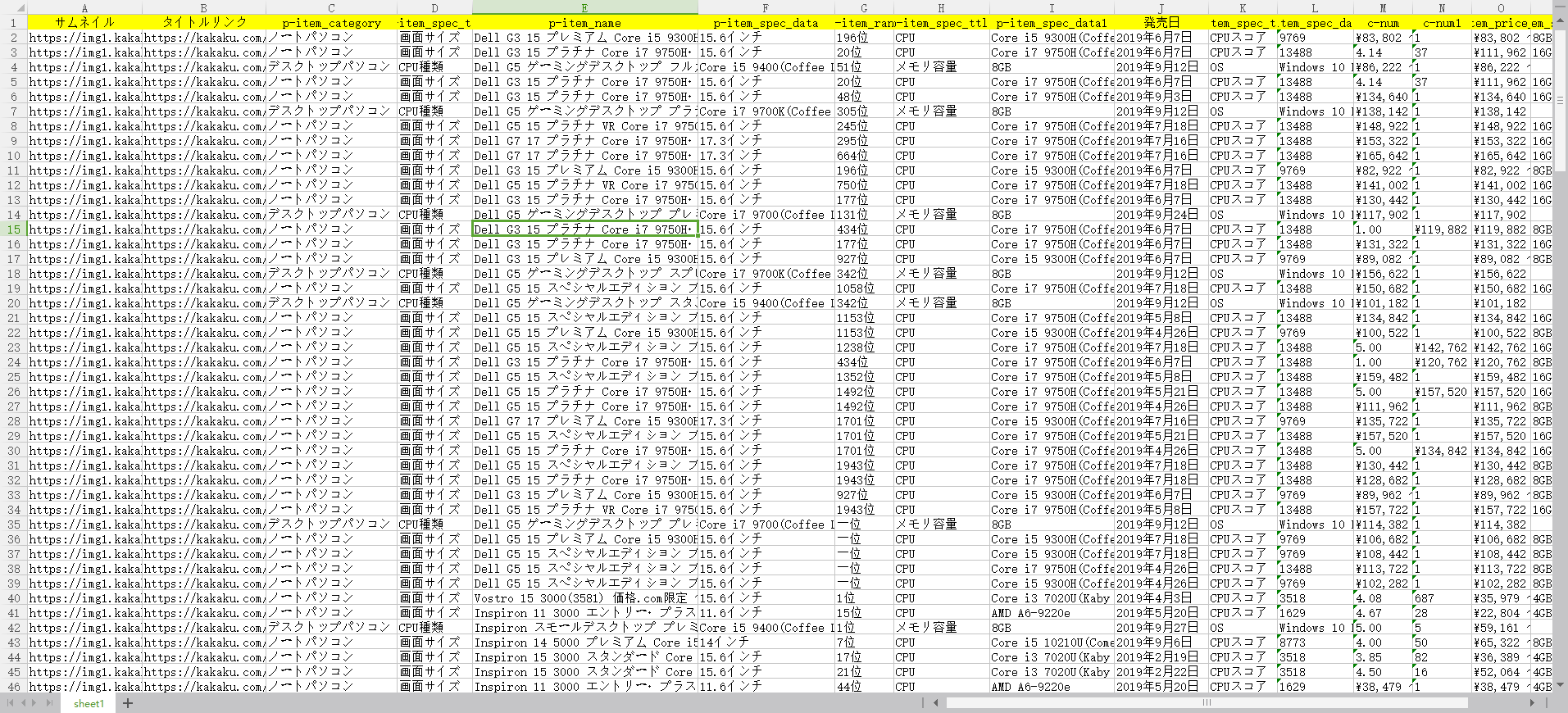Click the add new sheet plus icon
Screen dimensions: 1568x713
click(x=128, y=703)
